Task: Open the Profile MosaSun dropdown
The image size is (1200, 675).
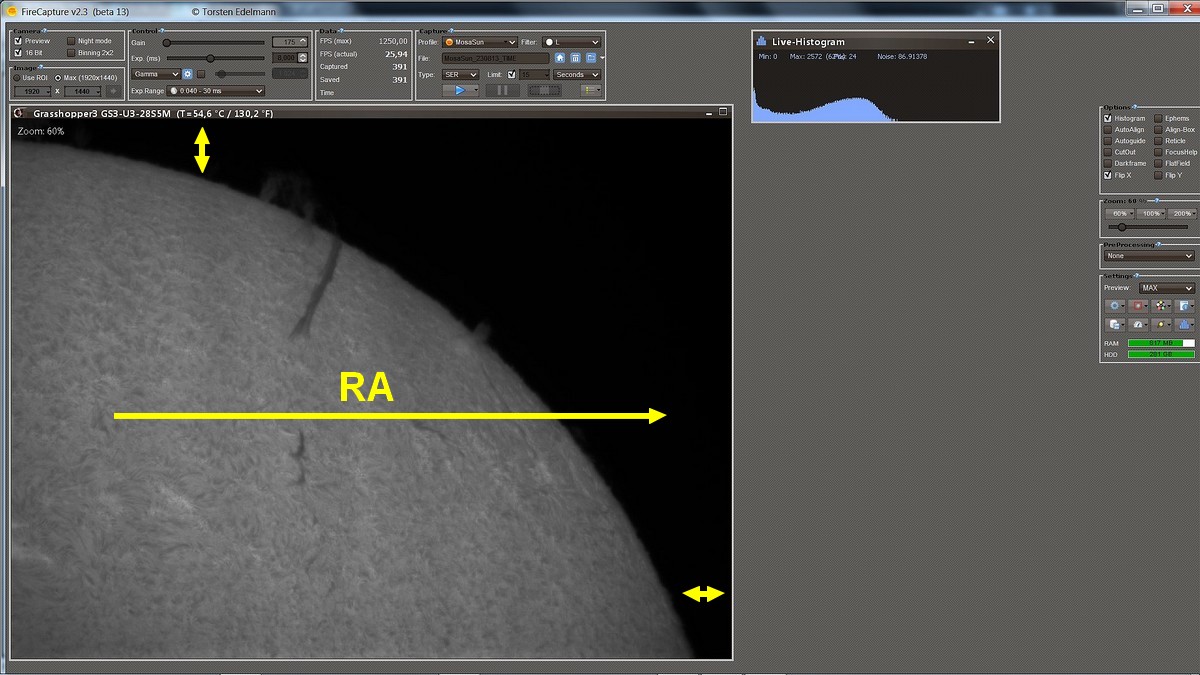Action: 479,42
